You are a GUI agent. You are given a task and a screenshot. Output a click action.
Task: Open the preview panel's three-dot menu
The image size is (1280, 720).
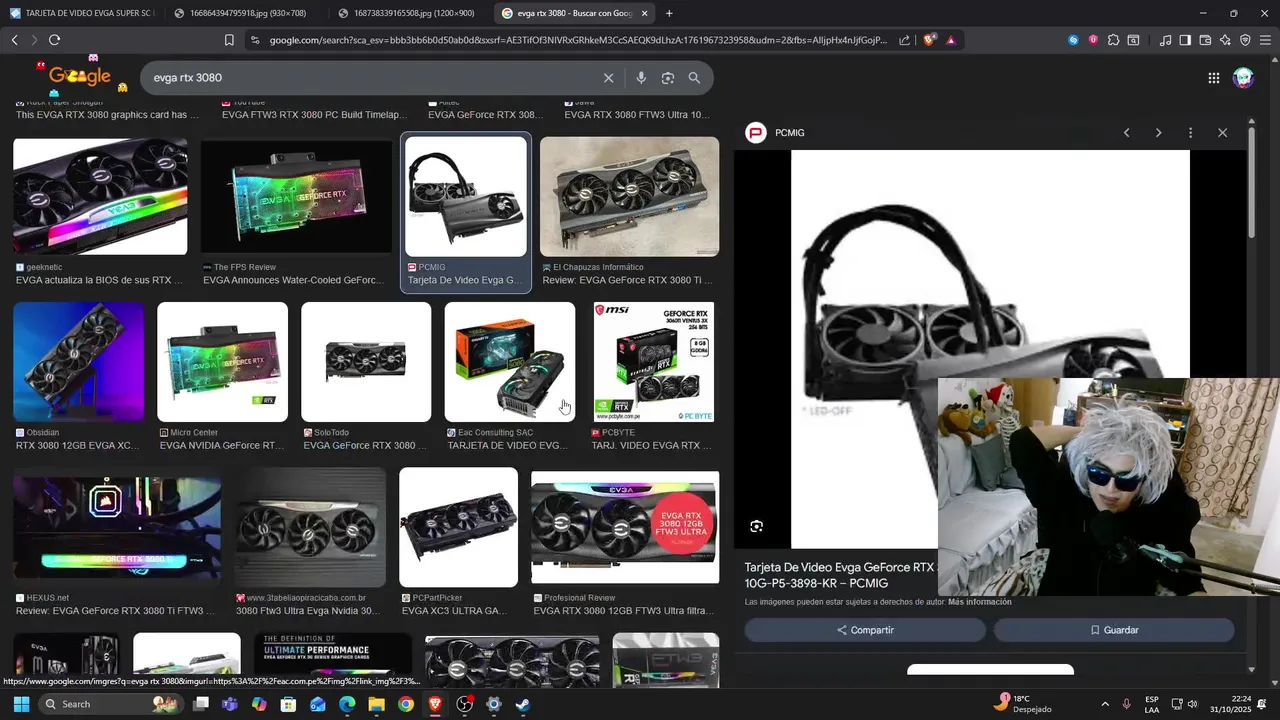[x=1190, y=133]
